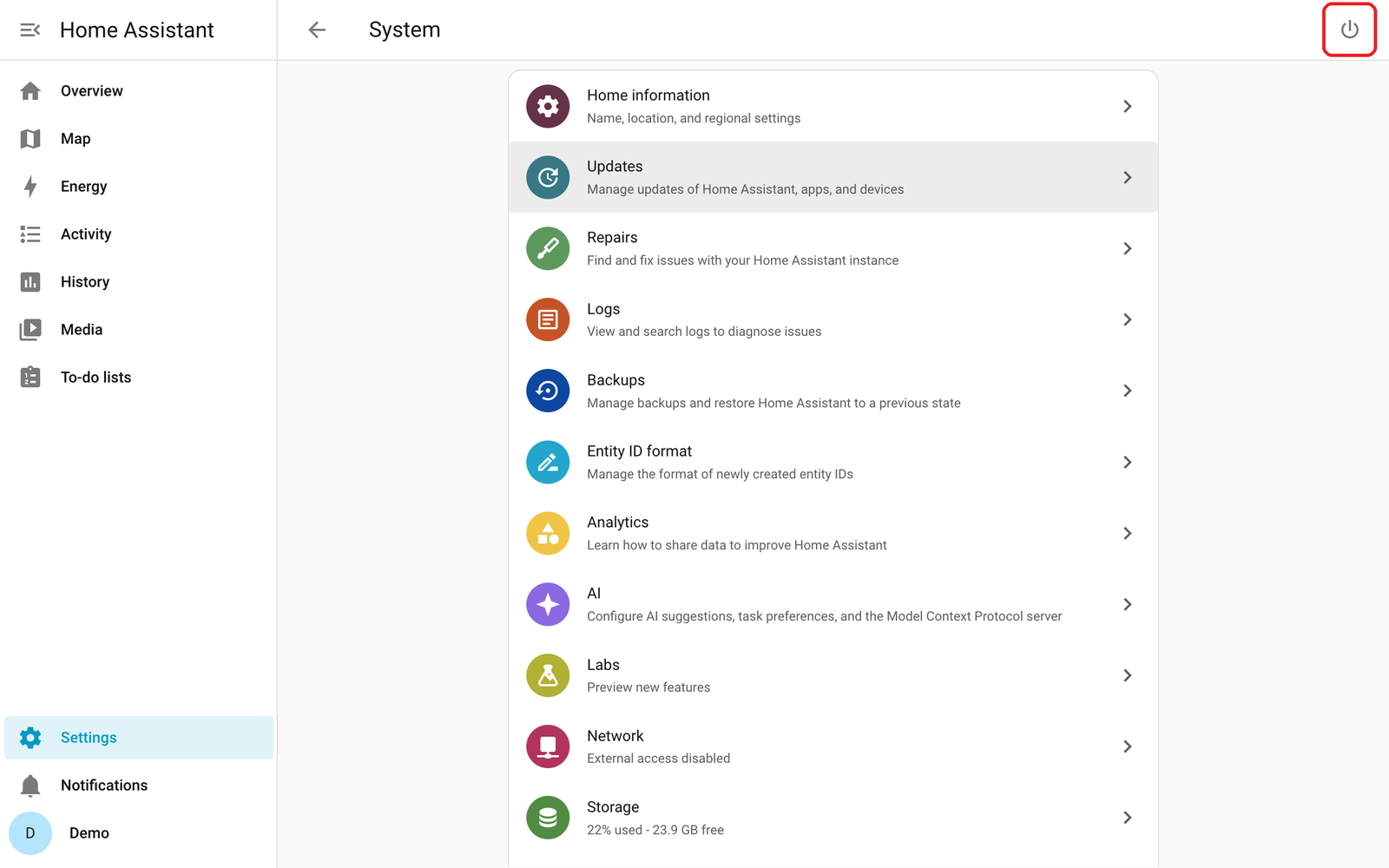Screen dimensions: 1389x868
Task: Click the Notifications bell icon
Action: pos(30,786)
